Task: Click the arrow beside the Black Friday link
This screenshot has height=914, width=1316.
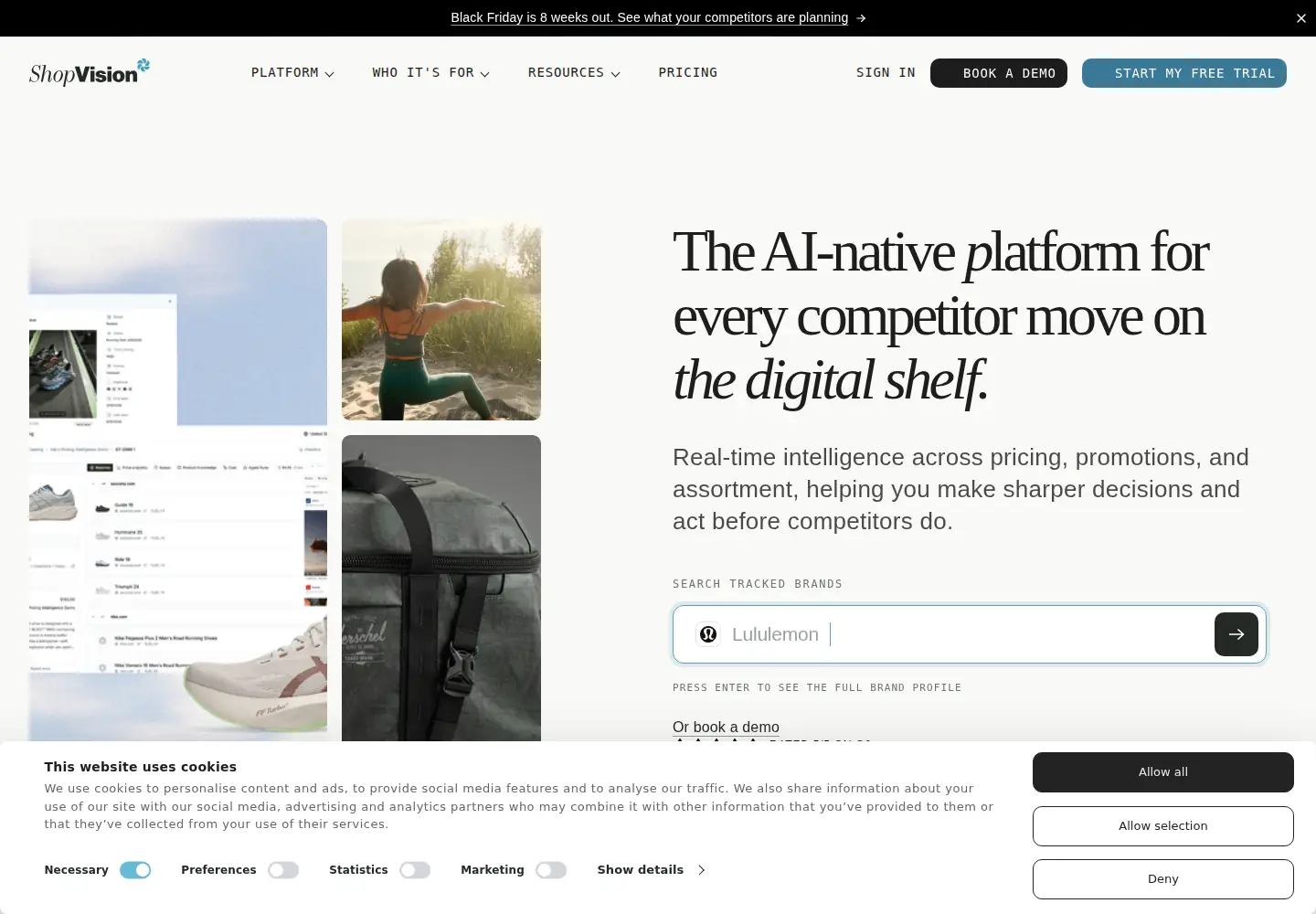Action: pyautogui.click(x=861, y=18)
